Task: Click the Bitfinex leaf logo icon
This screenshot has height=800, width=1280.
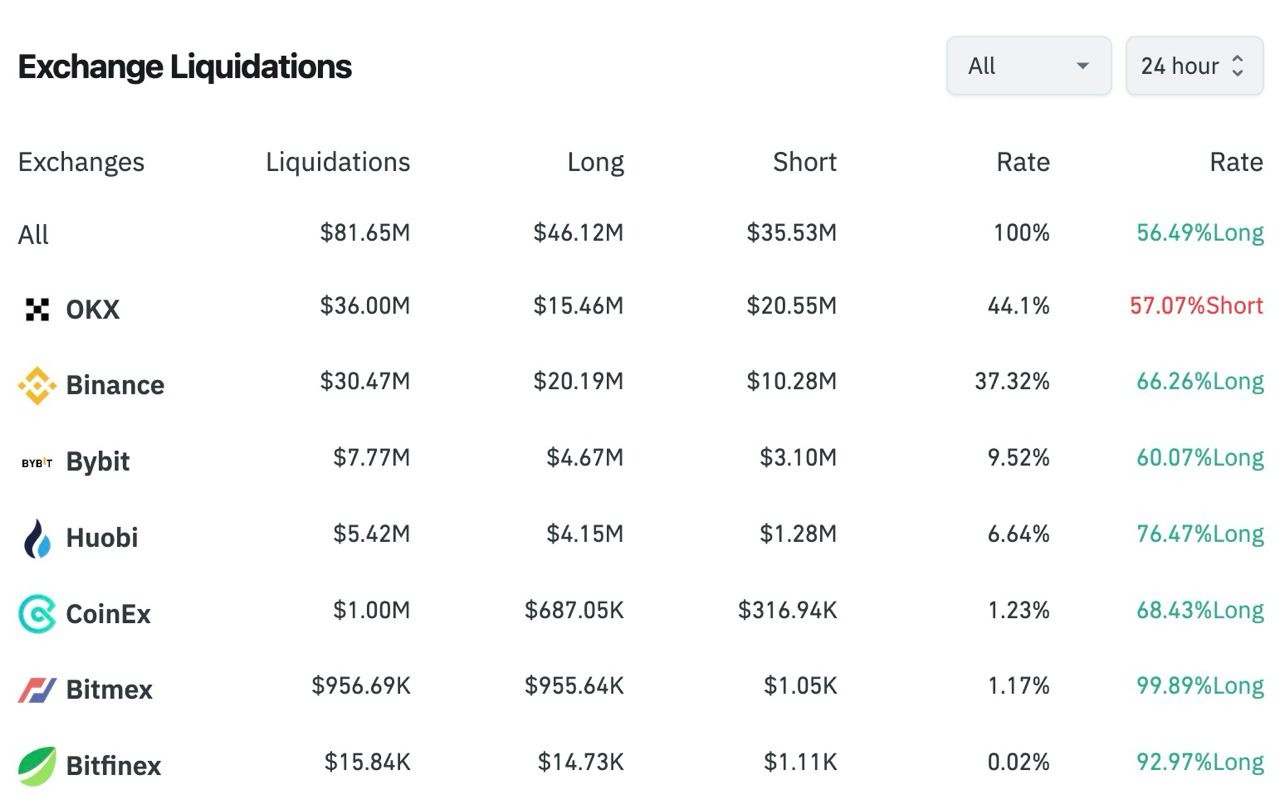Action: (x=37, y=766)
